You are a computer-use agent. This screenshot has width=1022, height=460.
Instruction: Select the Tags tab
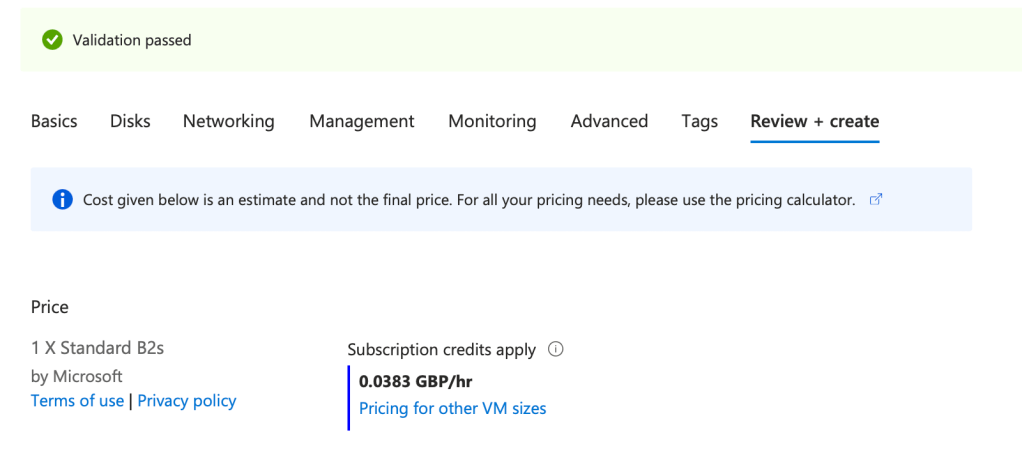coord(699,121)
